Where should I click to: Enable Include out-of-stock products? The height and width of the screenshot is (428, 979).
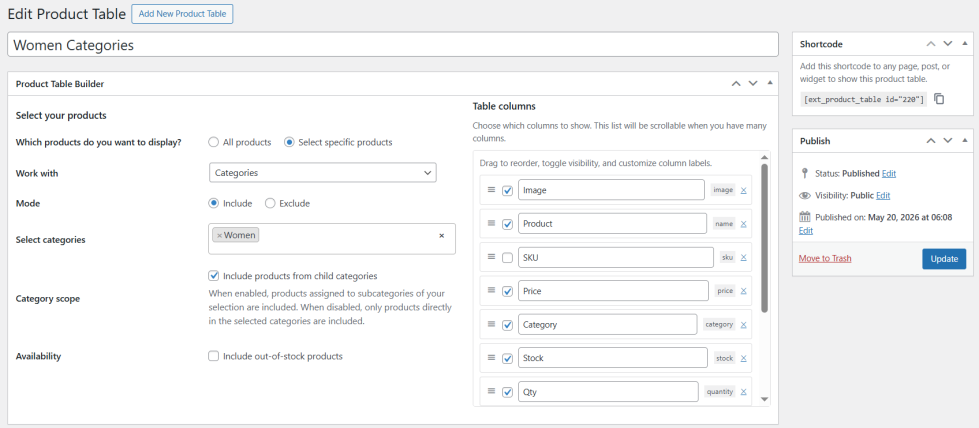point(214,356)
